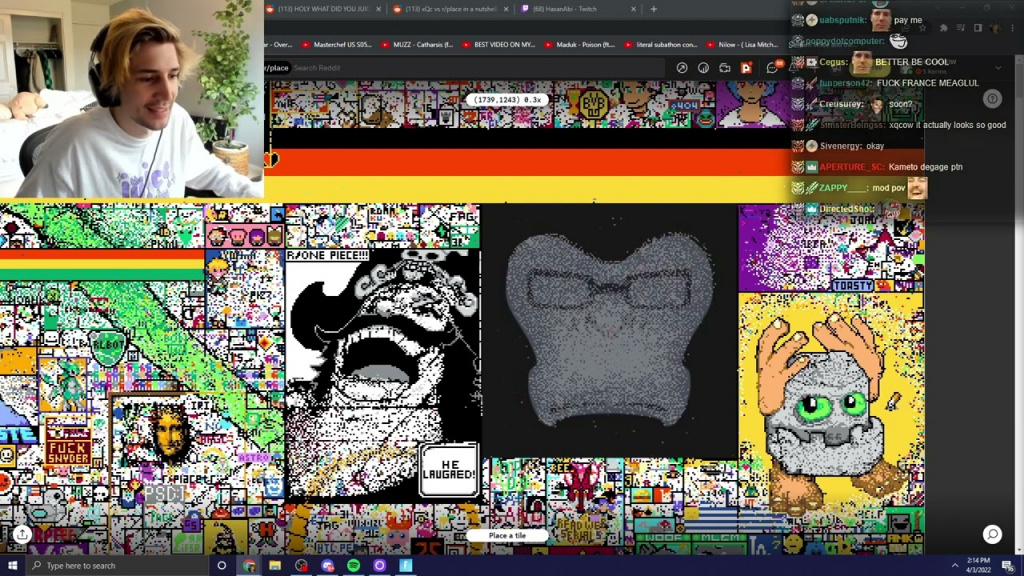Switch to xQc vs r/place tab
1024x576 pixels.
point(451,9)
